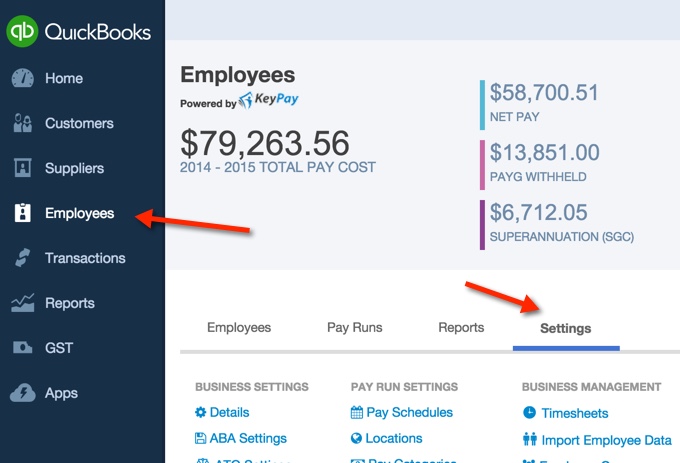The image size is (680, 463).
Task: Click the floppy disk icon beside ABA Settings
Action: pos(200,438)
